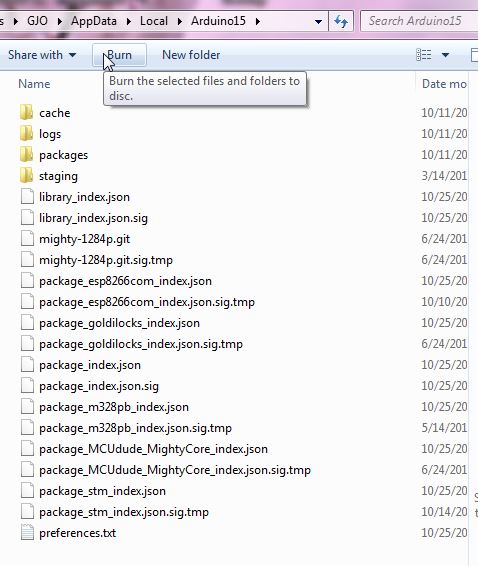Select preferences.txt file name
This screenshot has height=566, width=478.
click(78, 533)
